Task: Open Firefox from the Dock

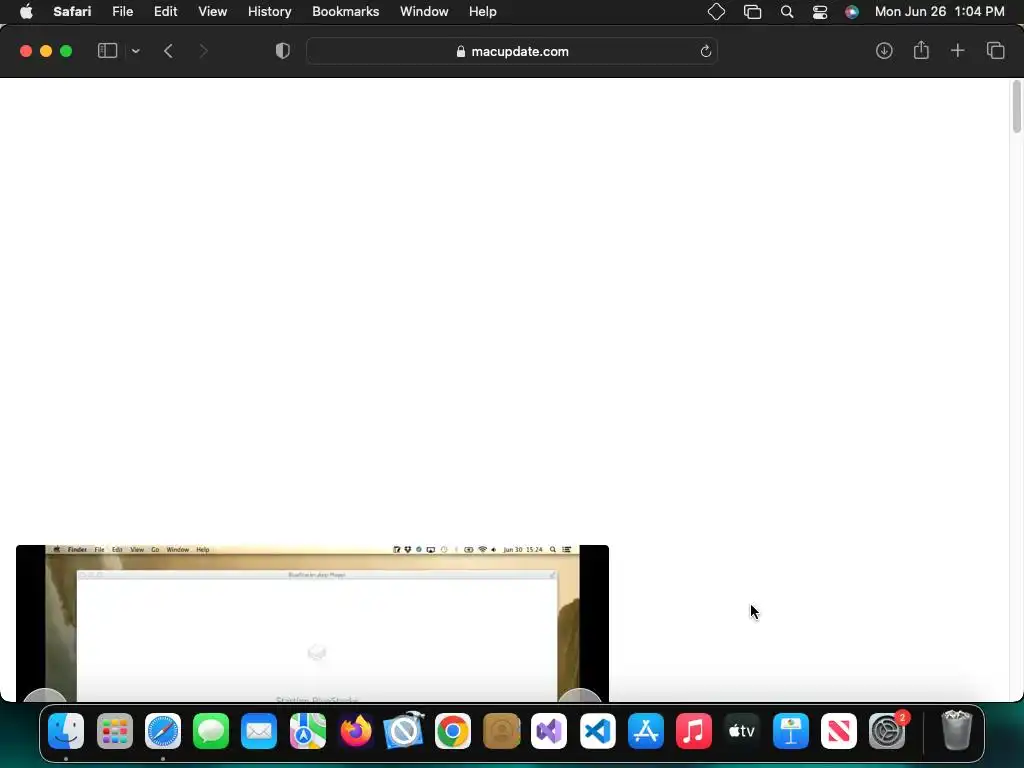Action: (356, 731)
